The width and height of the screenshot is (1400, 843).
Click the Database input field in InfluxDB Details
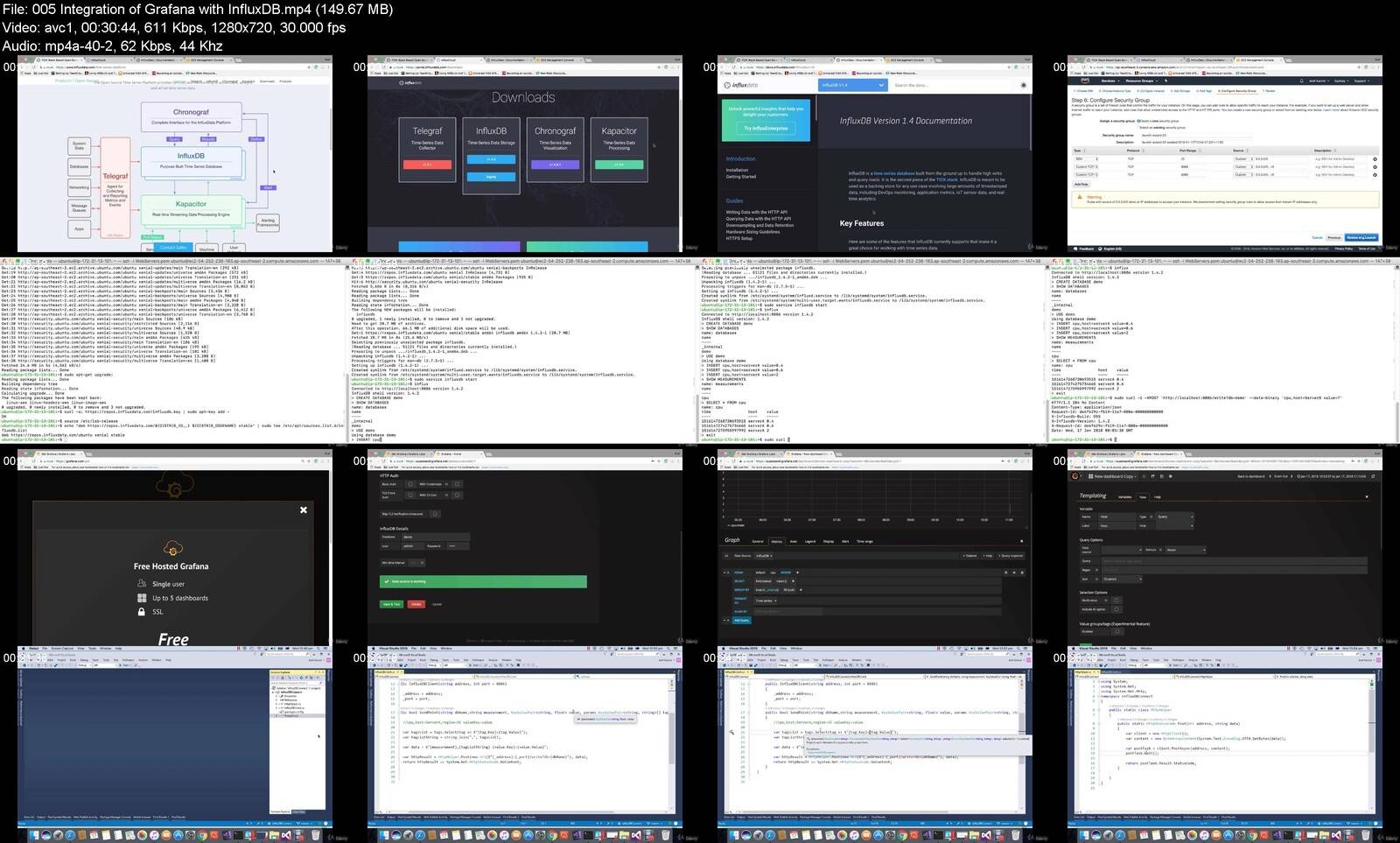pyautogui.click(x=436, y=537)
